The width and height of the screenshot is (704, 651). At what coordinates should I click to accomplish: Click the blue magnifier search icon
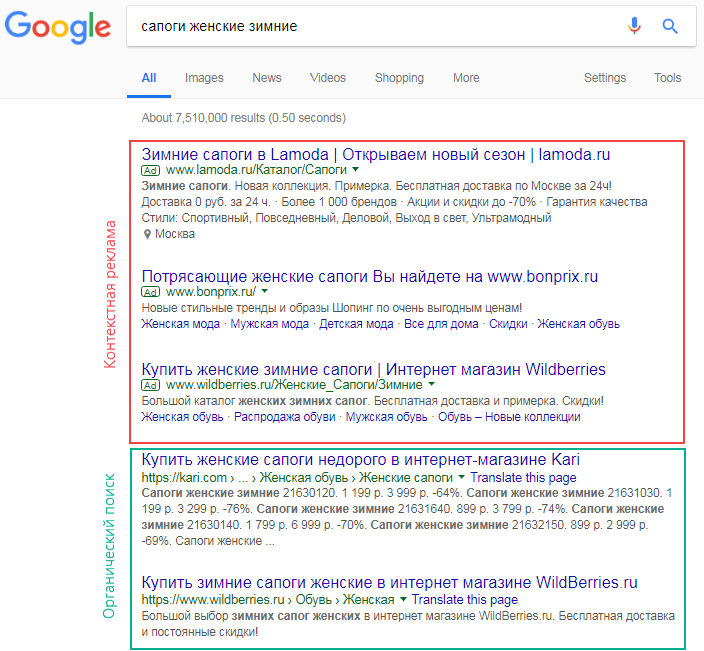tap(670, 26)
